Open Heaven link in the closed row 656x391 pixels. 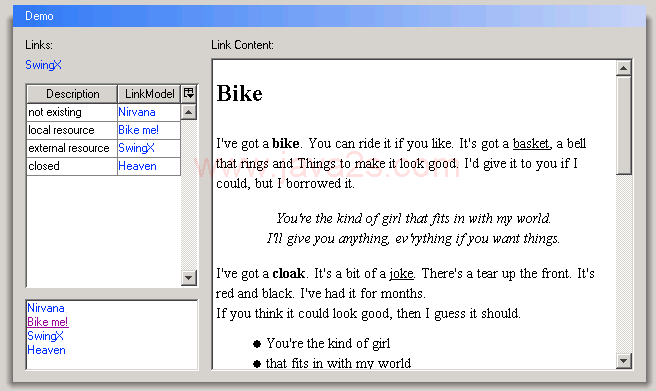pyautogui.click(x=137, y=166)
